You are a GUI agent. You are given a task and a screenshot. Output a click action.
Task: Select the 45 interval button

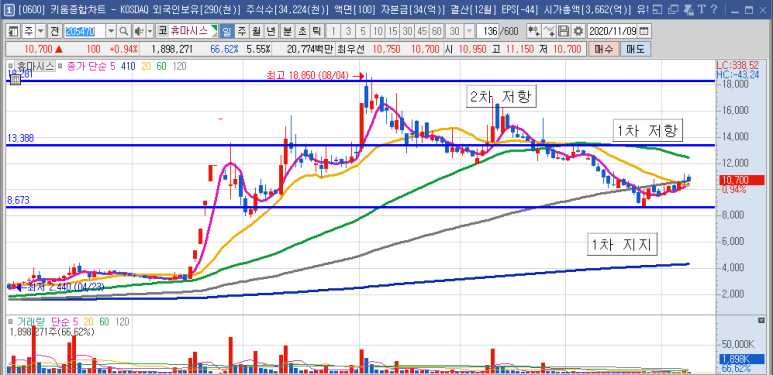pyautogui.click(x=422, y=32)
